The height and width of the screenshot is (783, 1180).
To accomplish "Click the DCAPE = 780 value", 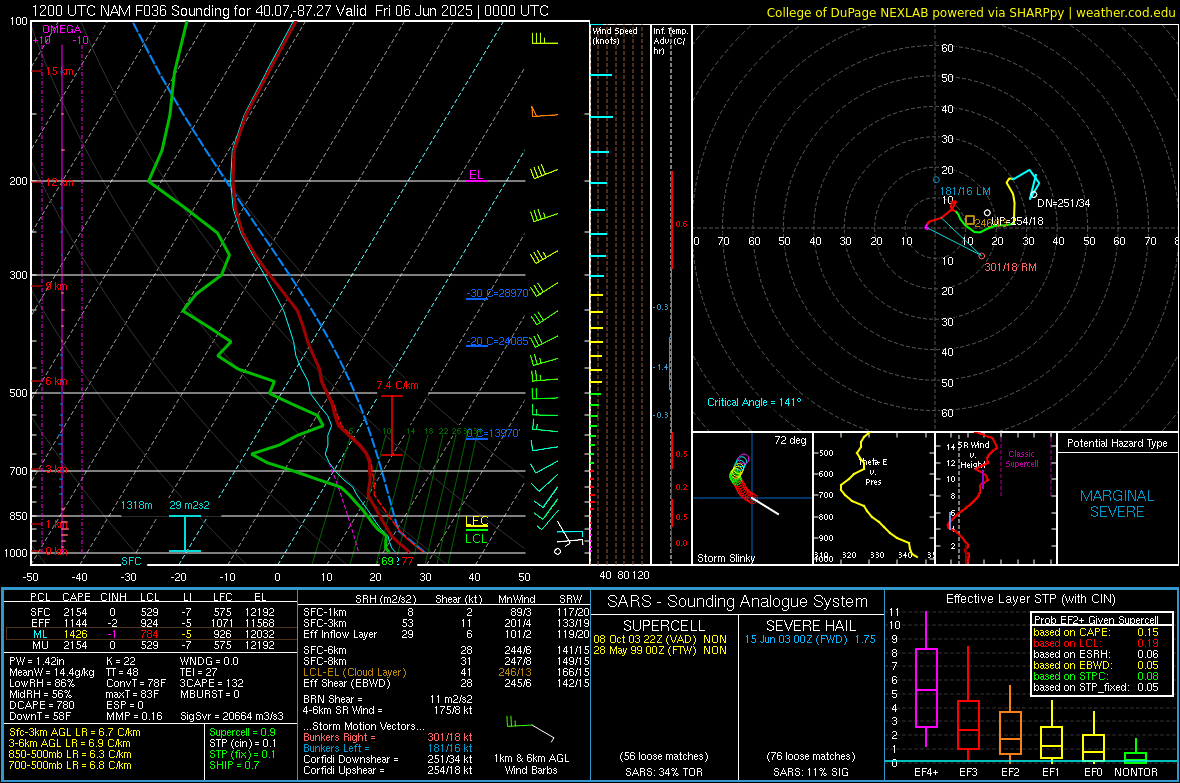I will tap(41, 705).
